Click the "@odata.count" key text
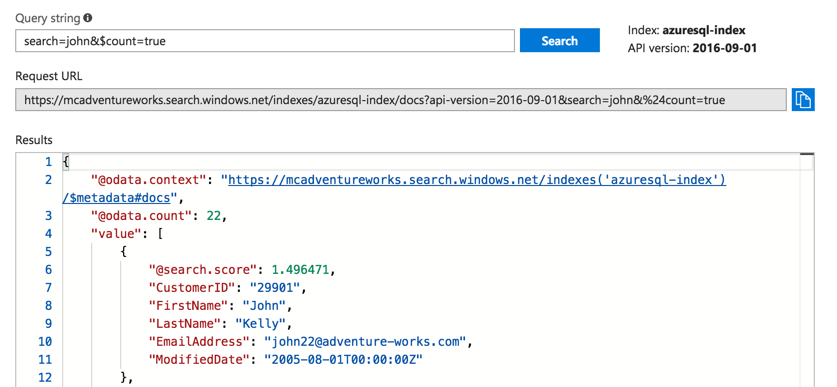The image size is (837, 387). point(142,216)
